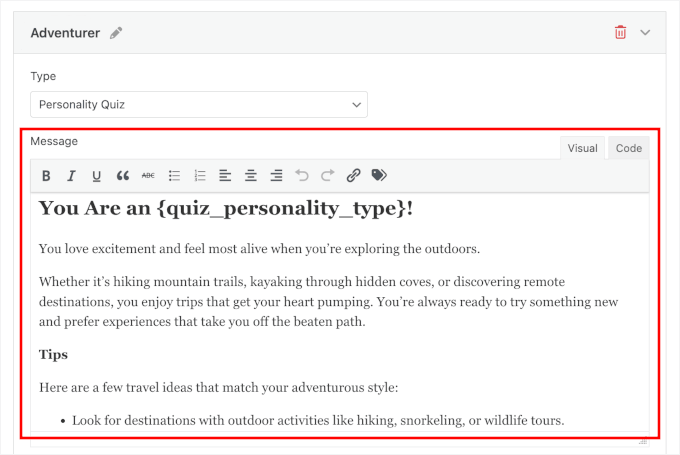Open the smart tags inserter icon

coord(379,176)
